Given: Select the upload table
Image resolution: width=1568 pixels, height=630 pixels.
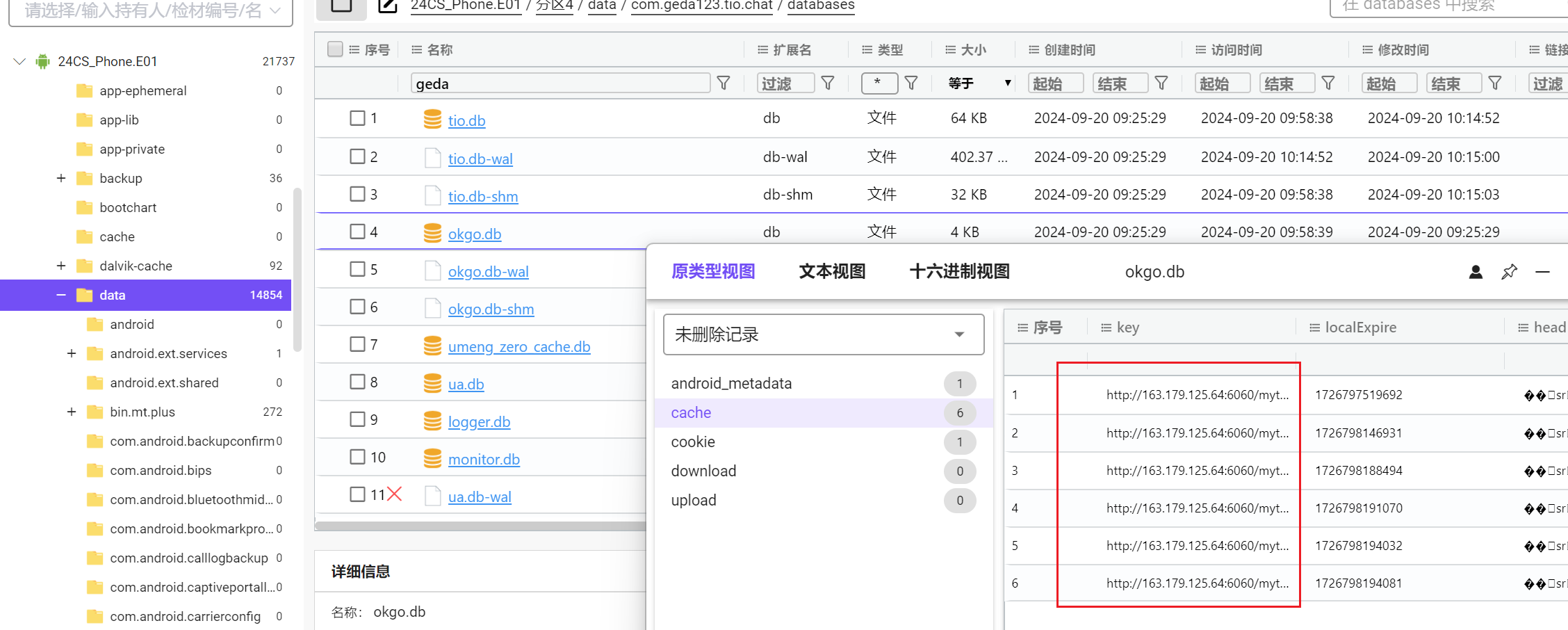Looking at the screenshot, I should point(823,500).
